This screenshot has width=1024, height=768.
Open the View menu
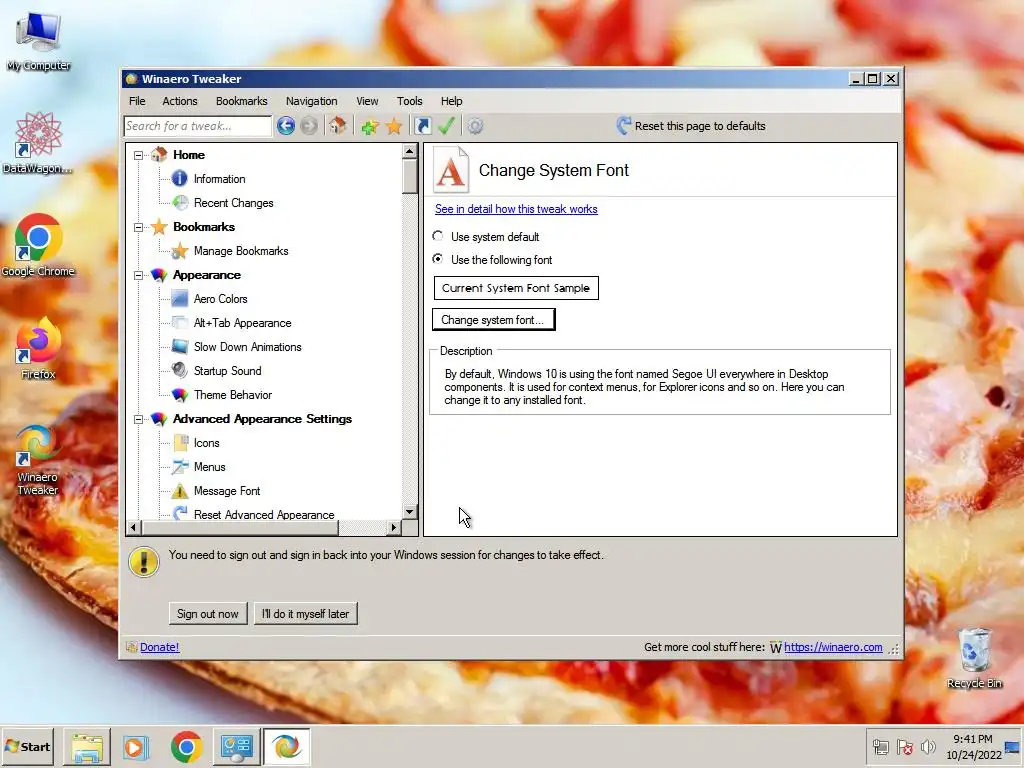point(367,101)
